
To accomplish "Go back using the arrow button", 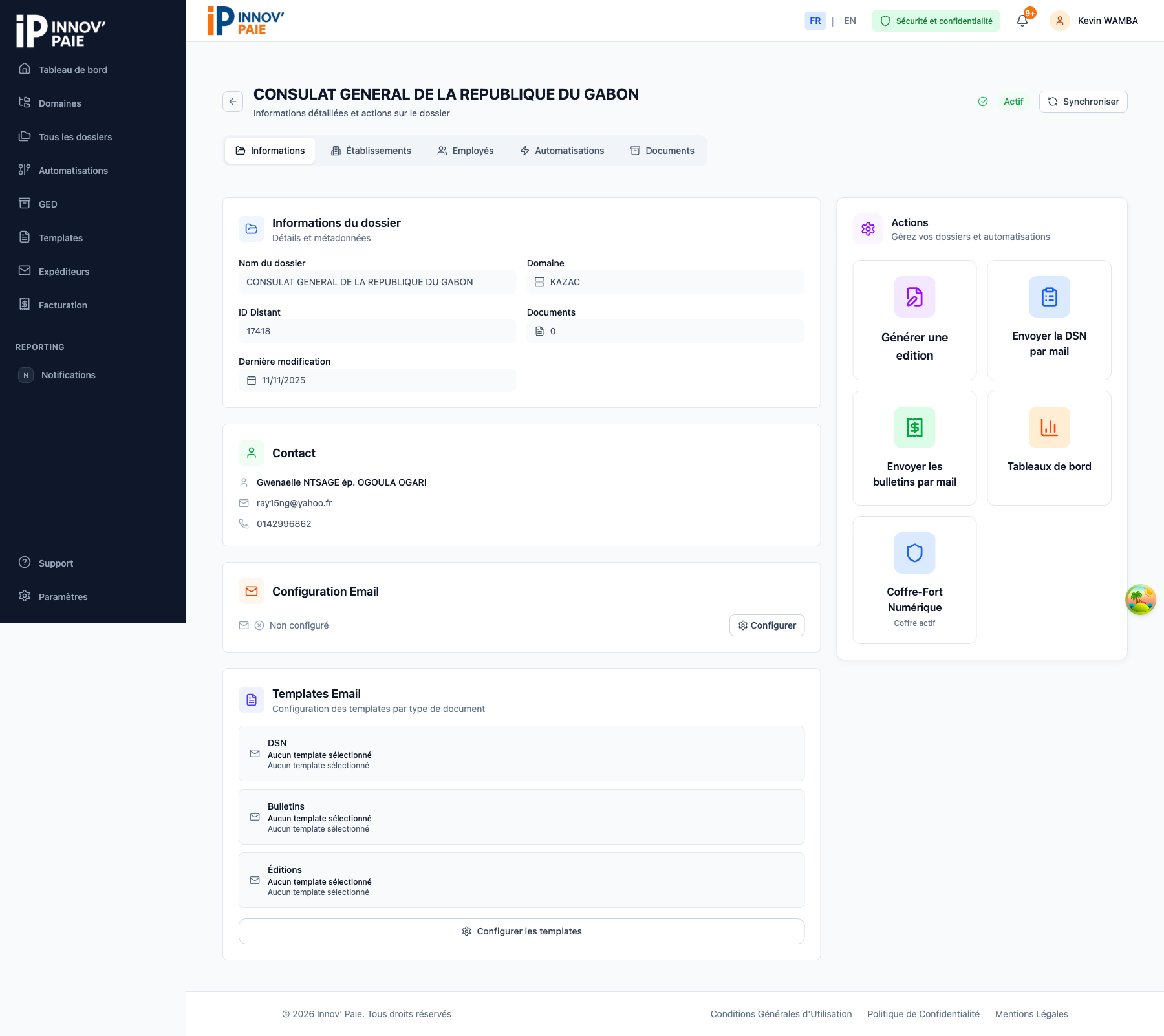I will coord(233,102).
